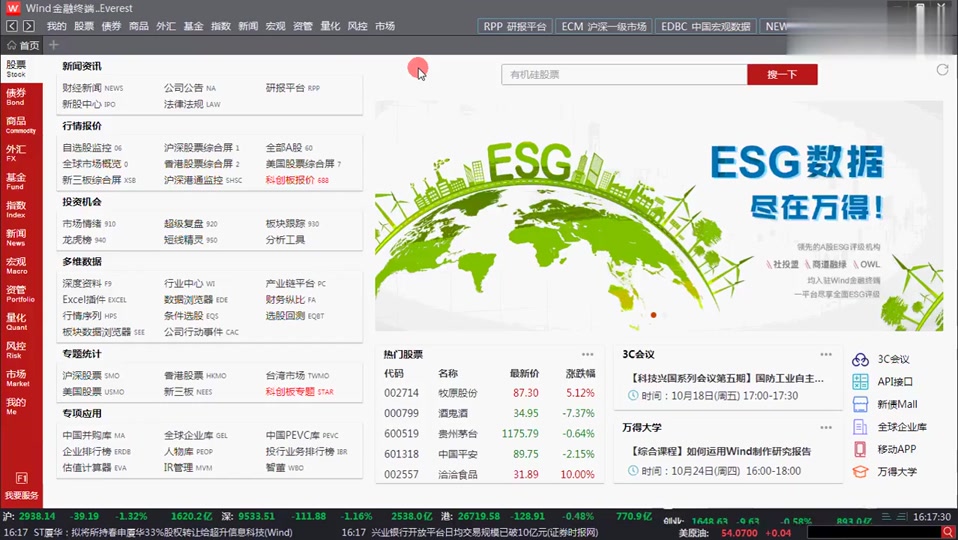Select 商品 Commodity in left sidebar

(x=21, y=125)
